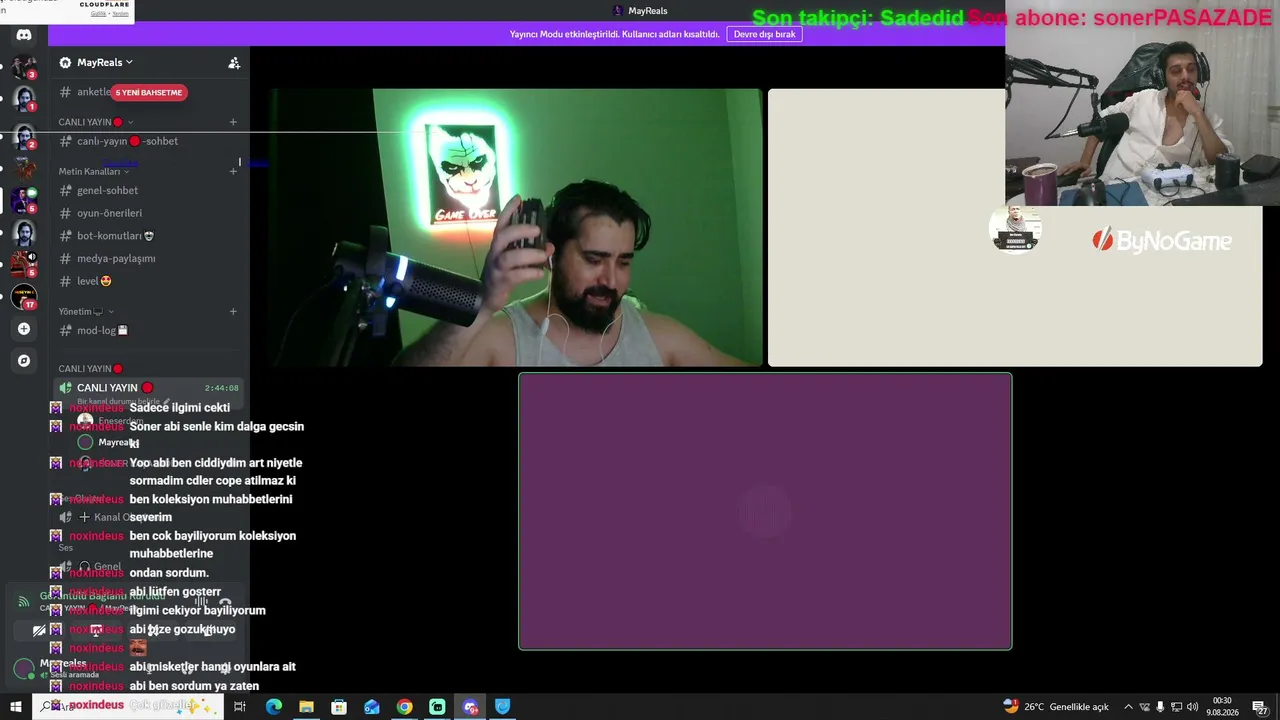Image resolution: width=1280 pixels, height=720 pixels.
Task: Show hidden system tray icons
Action: pos(1129,707)
